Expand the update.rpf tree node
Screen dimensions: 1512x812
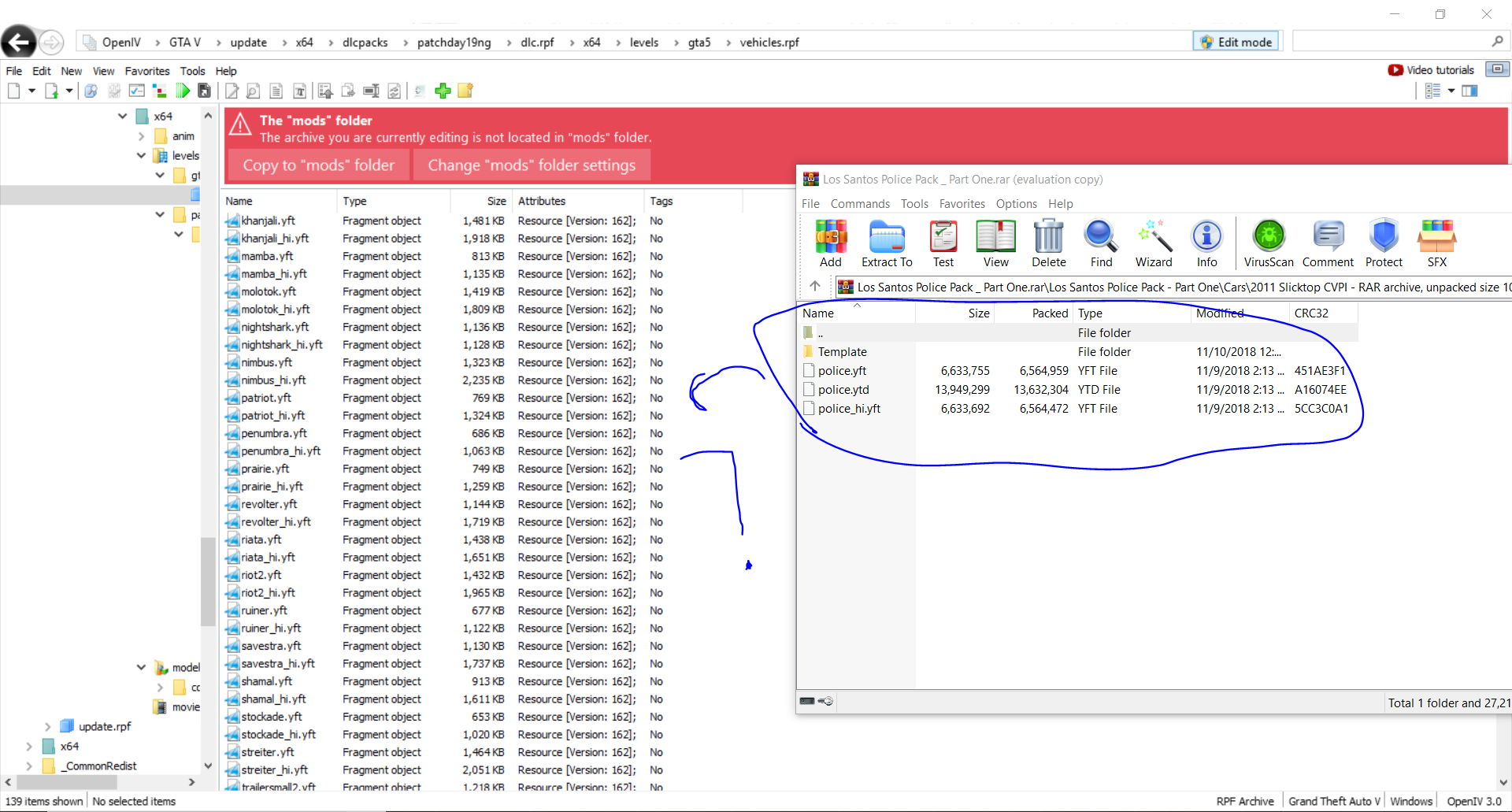[47, 726]
